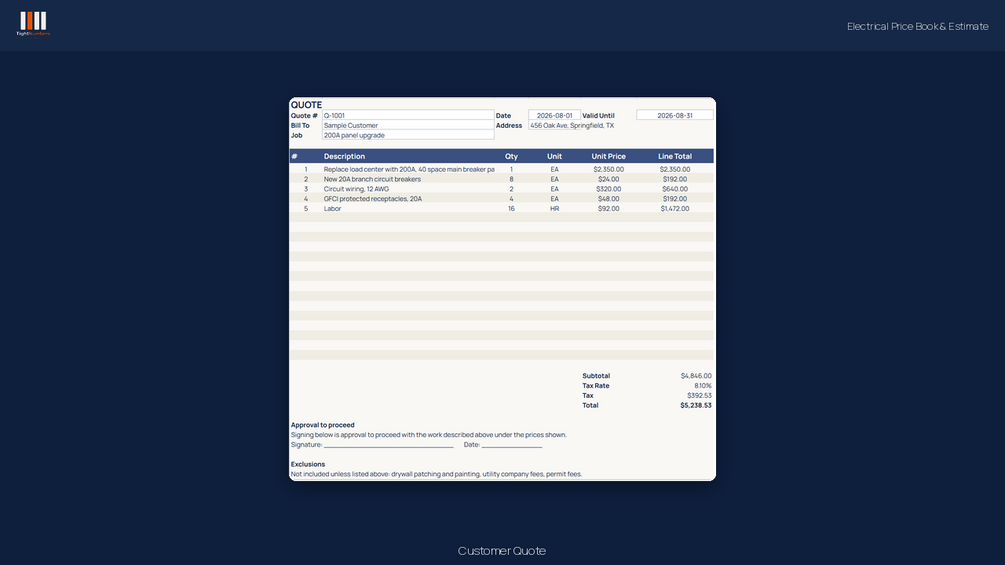Select the Valid Until field 2026-08-31
Screen dimensions: 1005x565
point(674,115)
